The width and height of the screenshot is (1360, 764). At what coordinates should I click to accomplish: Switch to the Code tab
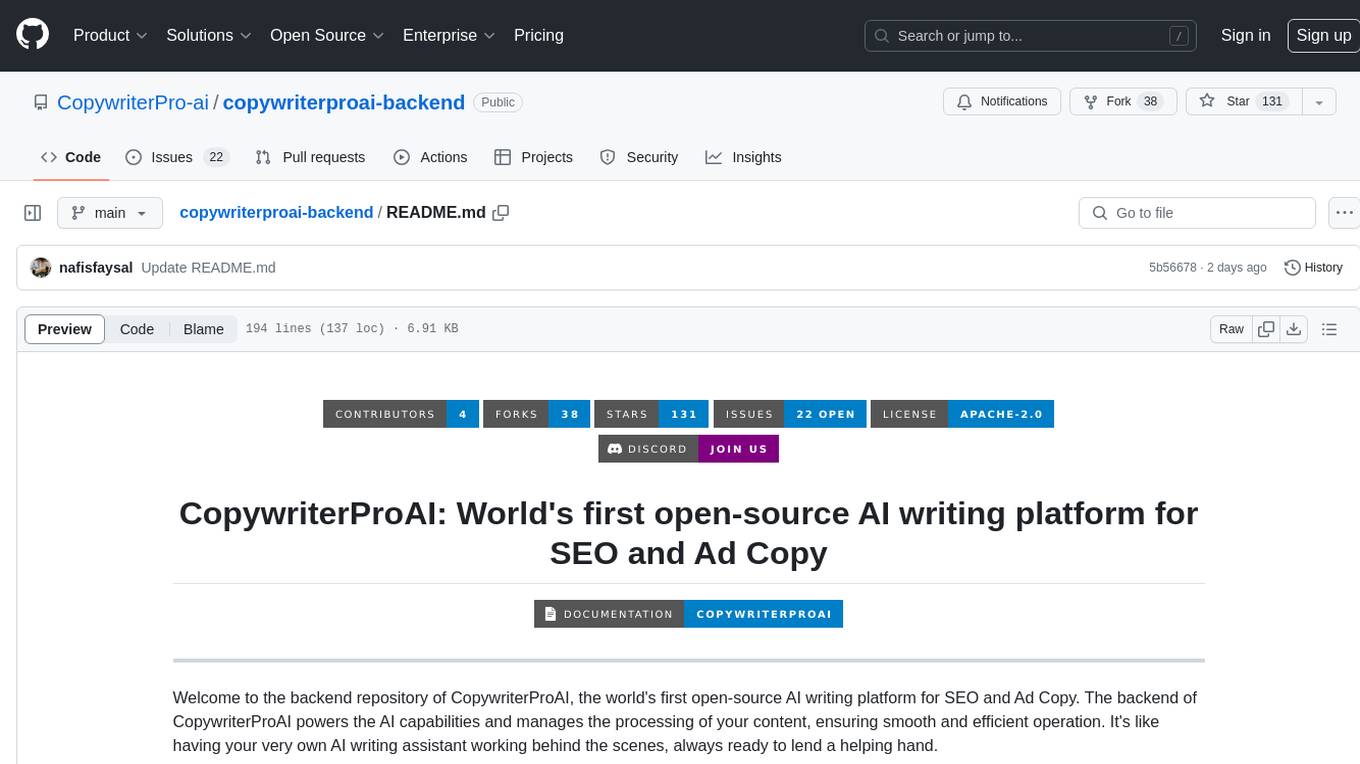70,157
